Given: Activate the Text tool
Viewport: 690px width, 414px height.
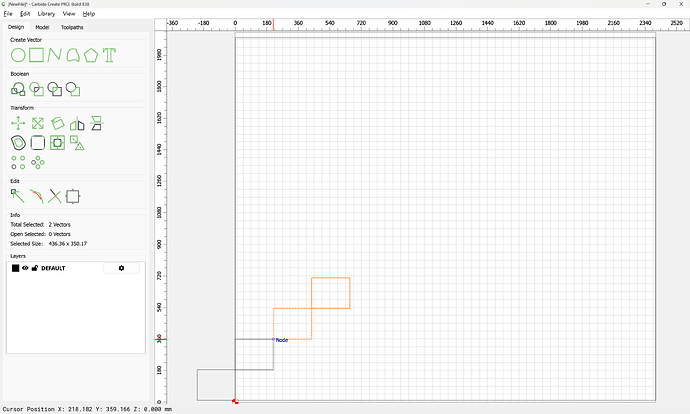Looking at the screenshot, I should pyautogui.click(x=109, y=54).
